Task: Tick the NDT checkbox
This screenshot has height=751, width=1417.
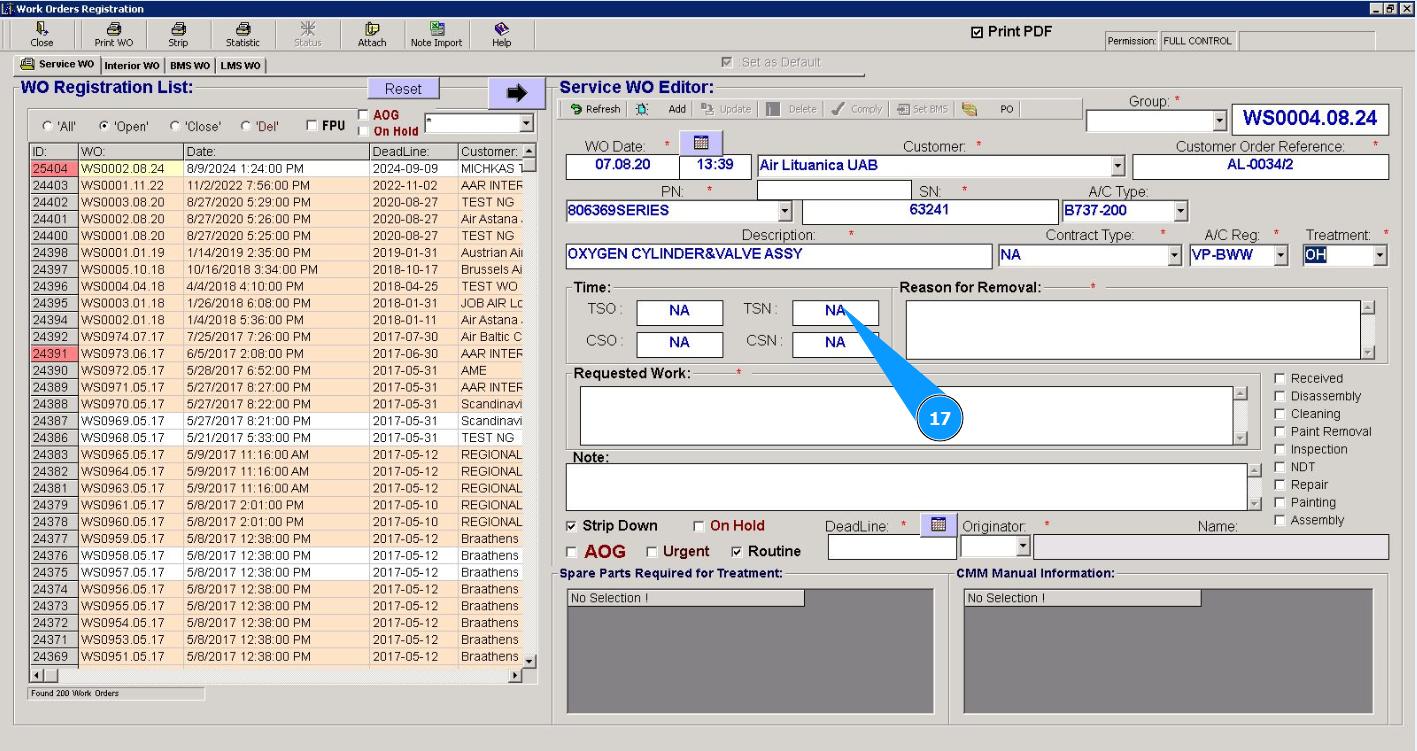Action: [x=1280, y=467]
